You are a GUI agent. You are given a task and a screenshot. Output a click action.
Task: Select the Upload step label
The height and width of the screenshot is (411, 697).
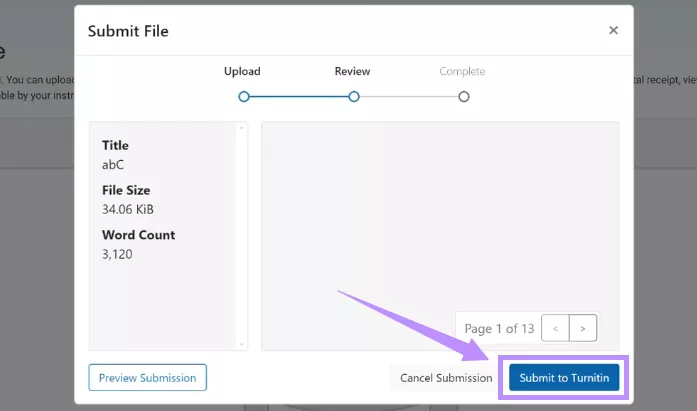click(242, 72)
